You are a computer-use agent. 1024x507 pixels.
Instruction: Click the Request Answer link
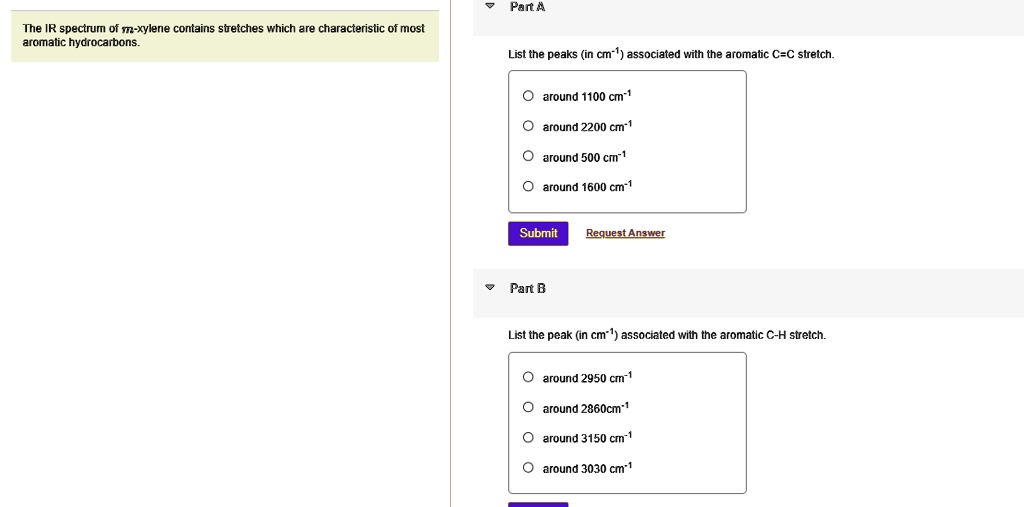click(x=625, y=233)
